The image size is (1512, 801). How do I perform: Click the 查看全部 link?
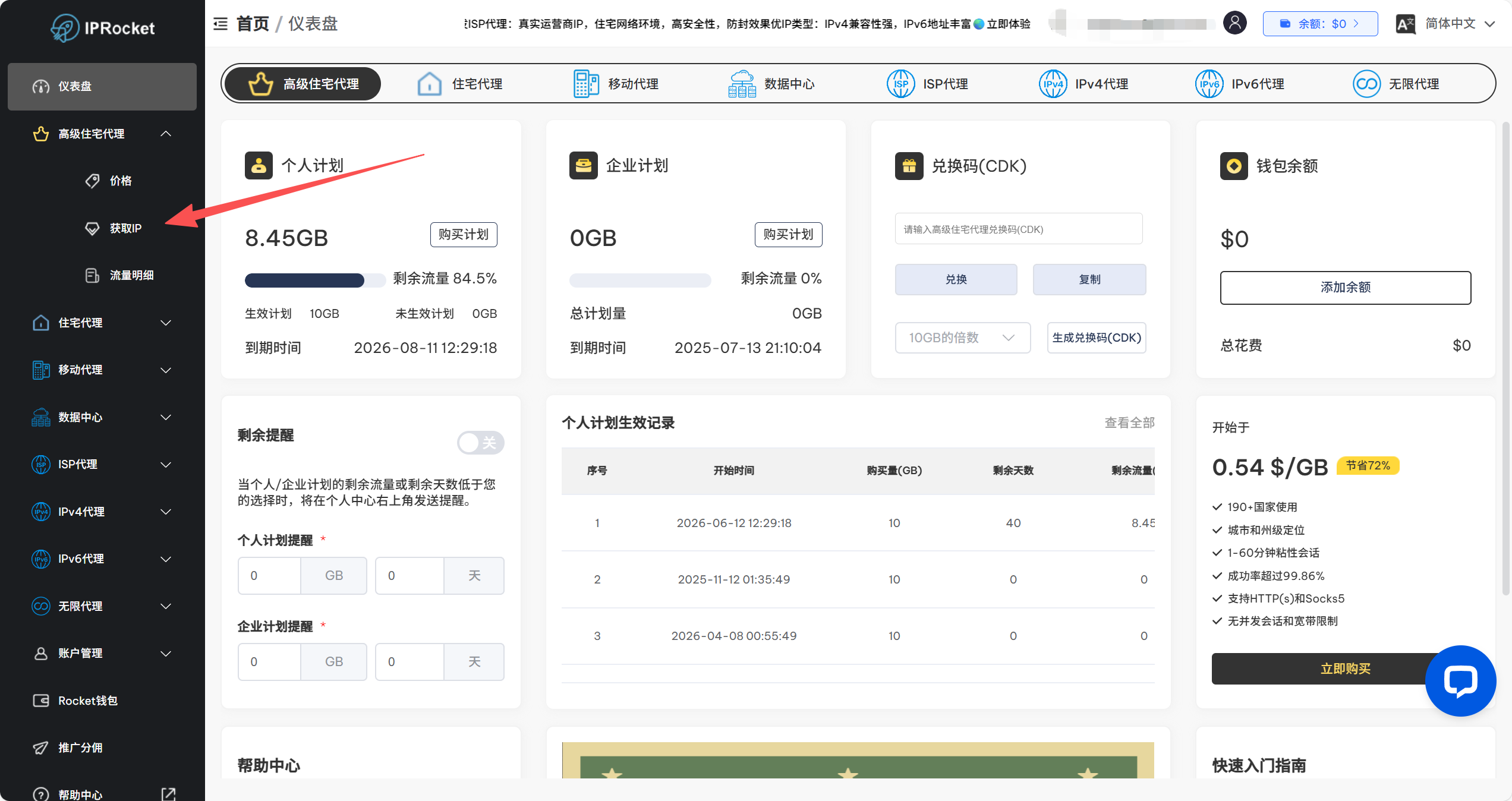pos(1129,422)
